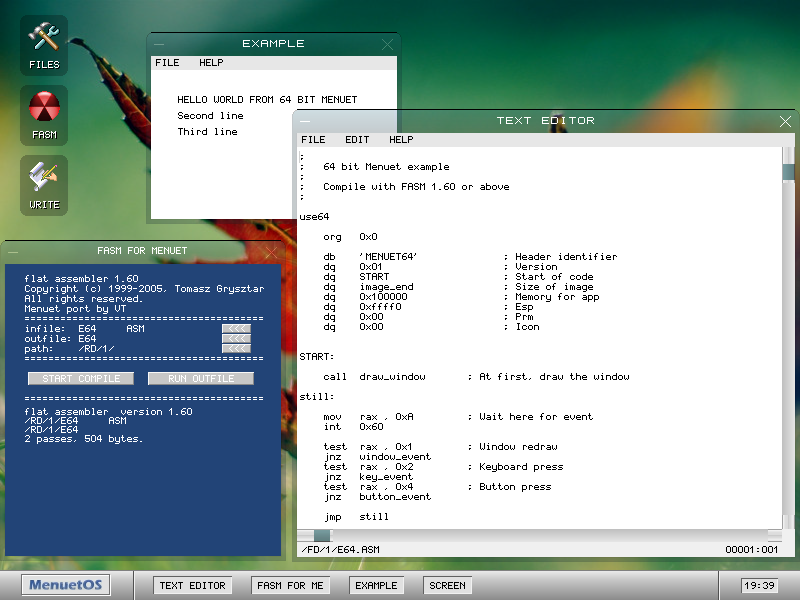Minimize the Example window
This screenshot has width=800, height=600.
pyautogui.click(x=159, y=44)
